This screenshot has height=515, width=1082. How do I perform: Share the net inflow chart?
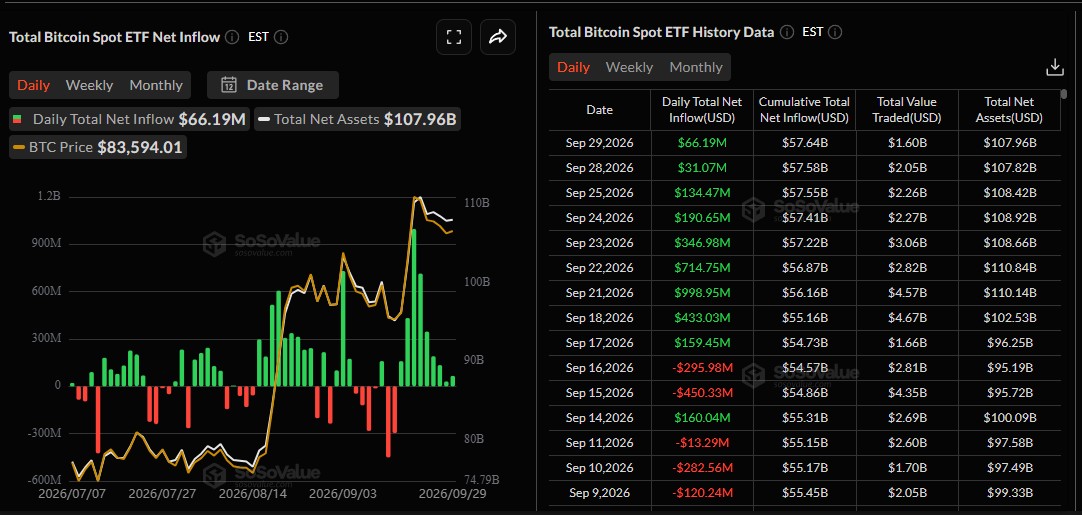coord(498,37)
